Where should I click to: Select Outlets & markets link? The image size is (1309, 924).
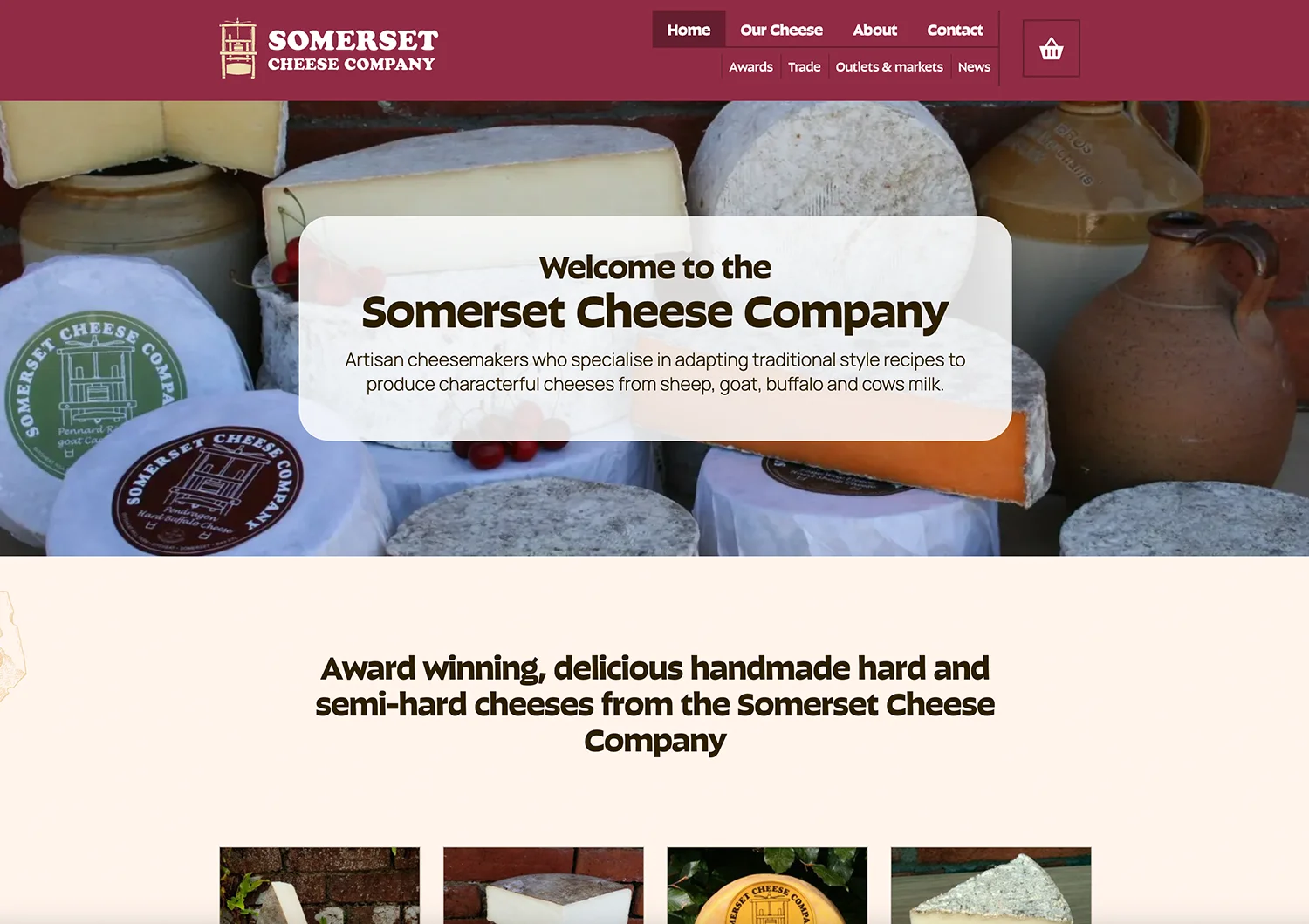click(889, 67)
